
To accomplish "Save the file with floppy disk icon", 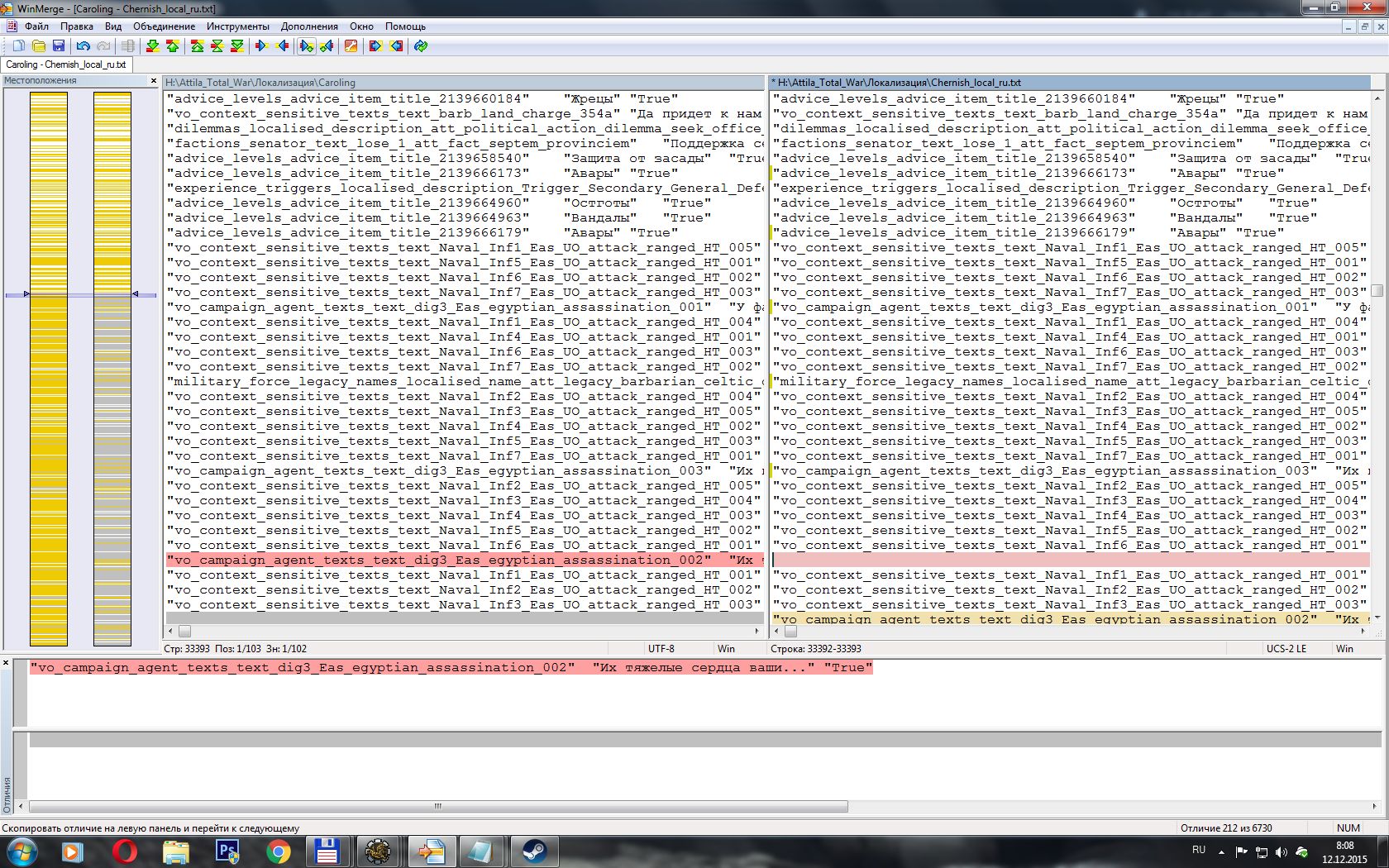I will (59, 46).
